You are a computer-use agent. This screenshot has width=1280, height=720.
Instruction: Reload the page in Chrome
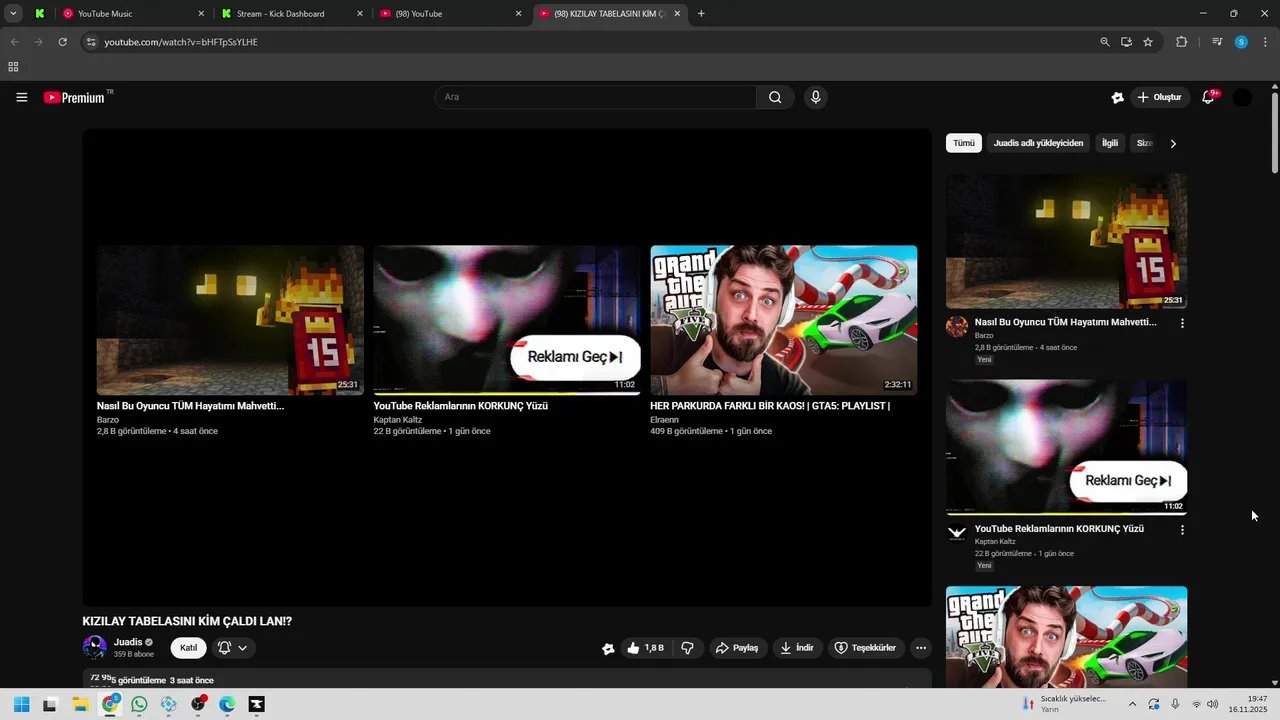pyautogui.click(x=62, y=42)
